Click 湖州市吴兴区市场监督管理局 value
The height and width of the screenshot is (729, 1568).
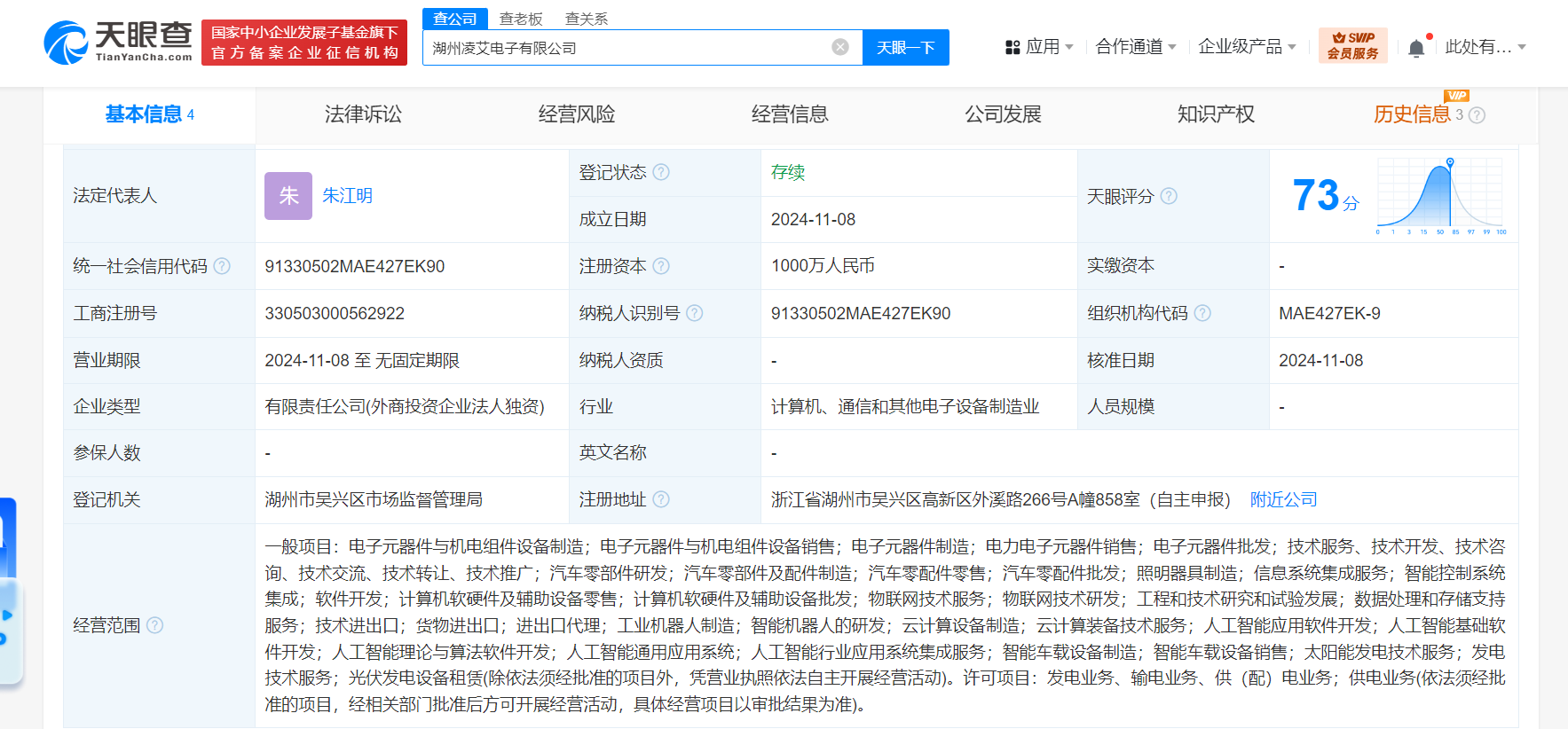click(x=374, y=499)
